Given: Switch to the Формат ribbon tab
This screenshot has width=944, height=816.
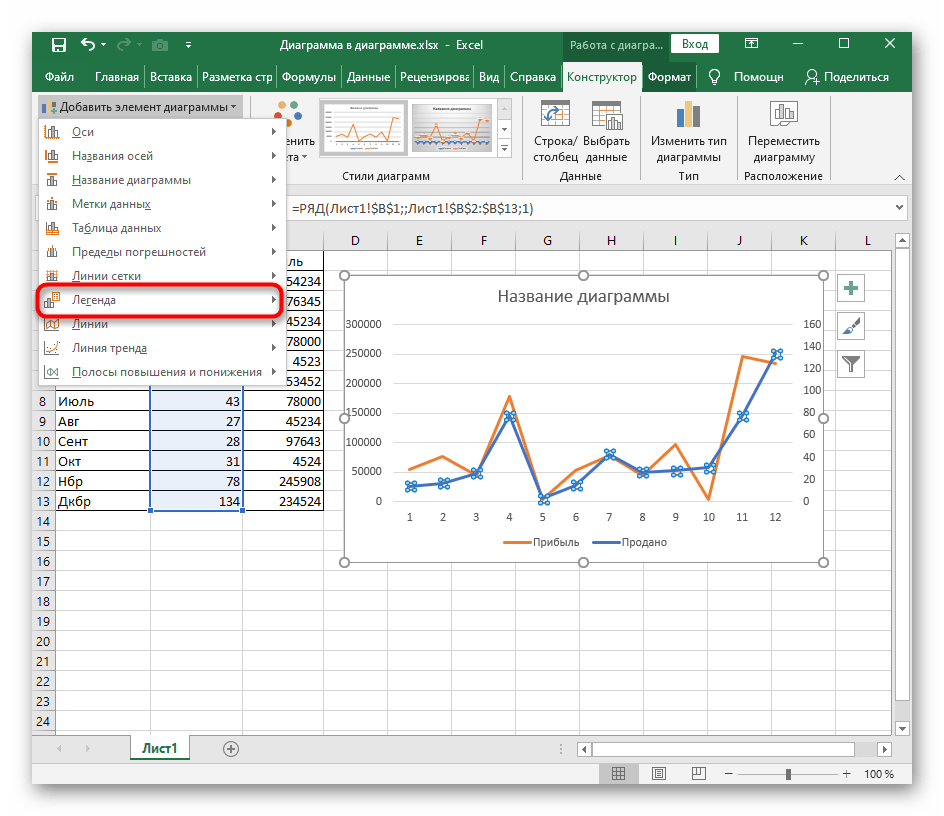Looking at the screenshot, I should [x=668, y=77].
